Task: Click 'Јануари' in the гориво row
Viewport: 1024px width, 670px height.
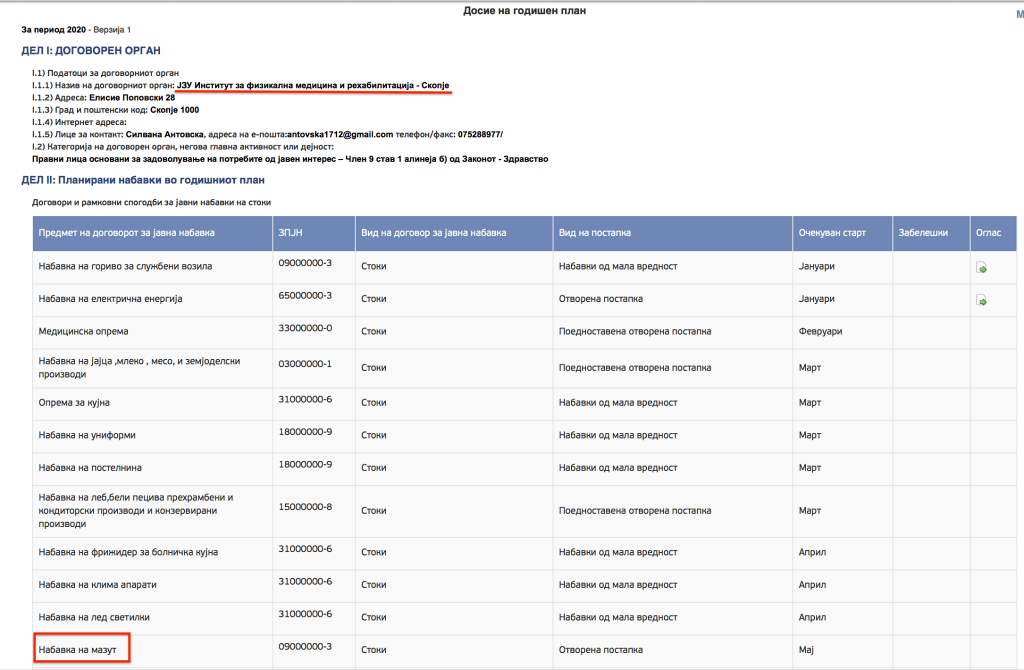Action: tap(816, 266)
